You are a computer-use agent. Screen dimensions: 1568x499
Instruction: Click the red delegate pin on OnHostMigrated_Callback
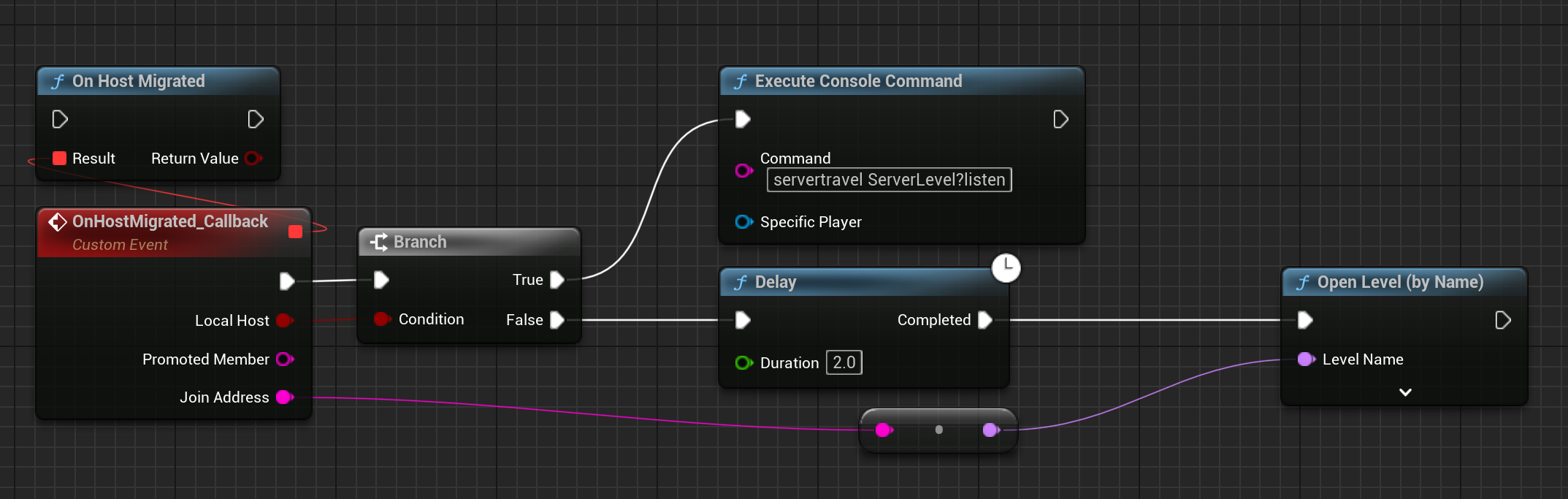pos(295,232)
